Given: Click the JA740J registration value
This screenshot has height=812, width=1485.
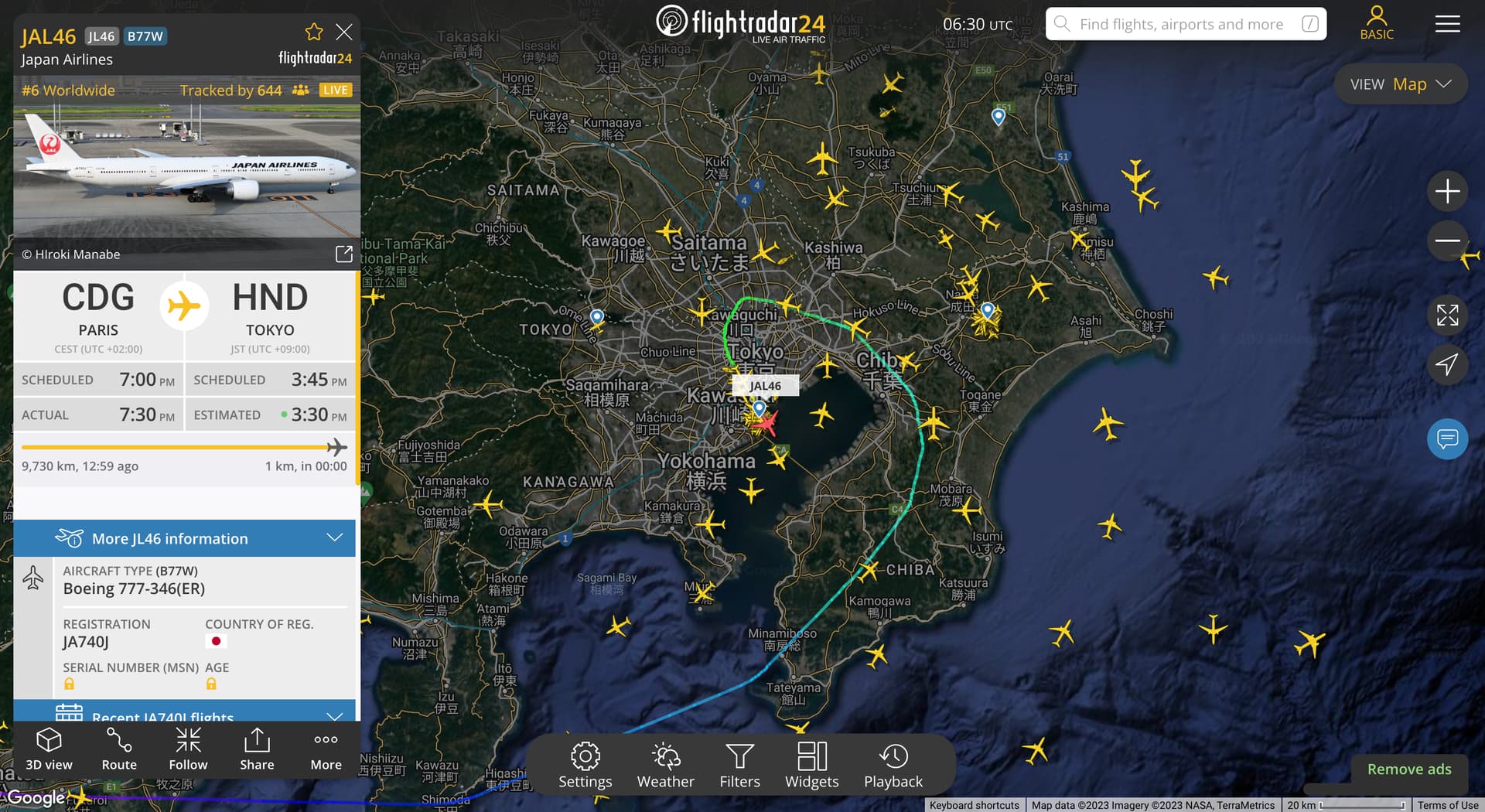Looking at the screenshot, I should coord(86,642).
